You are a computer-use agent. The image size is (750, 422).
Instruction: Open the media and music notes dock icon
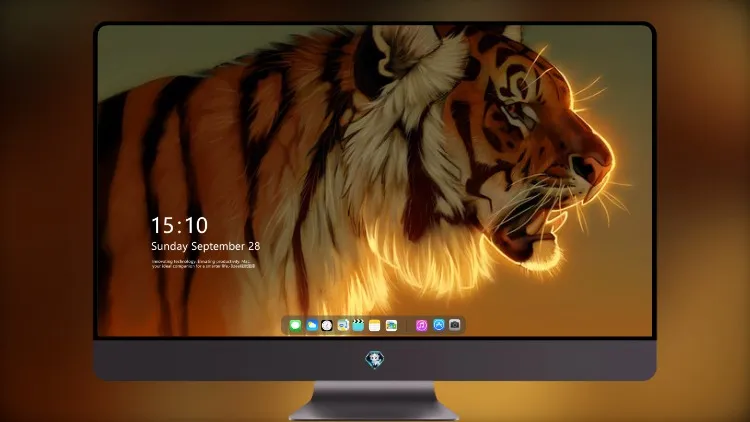point(342,325)
